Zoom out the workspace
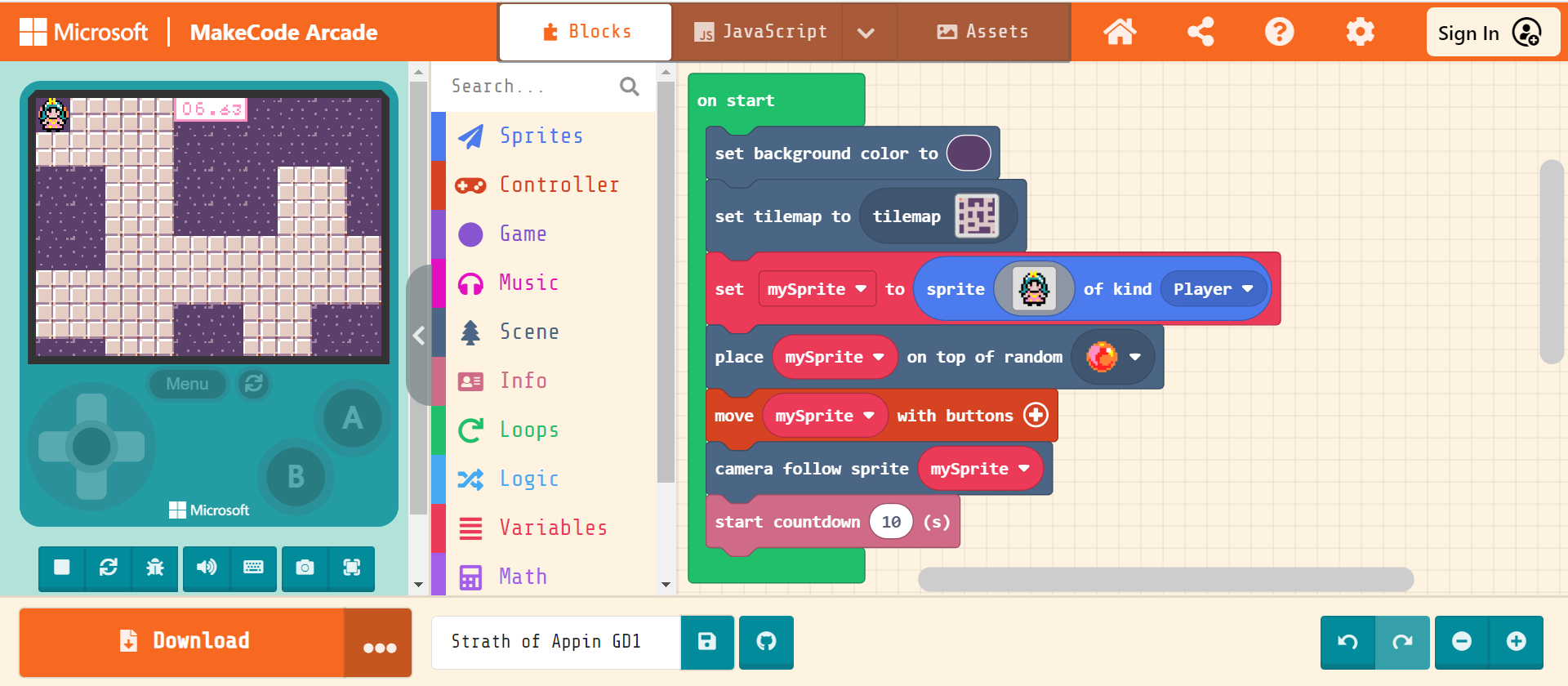This screenshot has width=1568, height=686. (1462, 642)
